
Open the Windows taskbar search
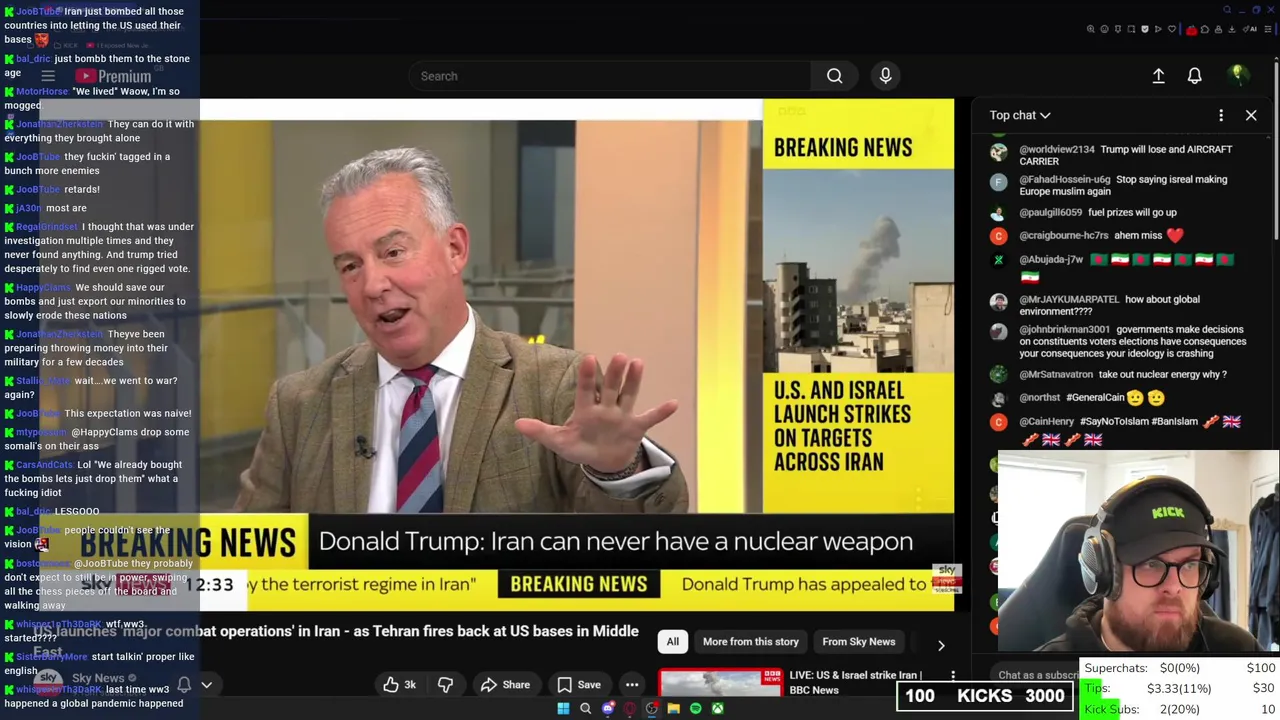pos(585,709)
